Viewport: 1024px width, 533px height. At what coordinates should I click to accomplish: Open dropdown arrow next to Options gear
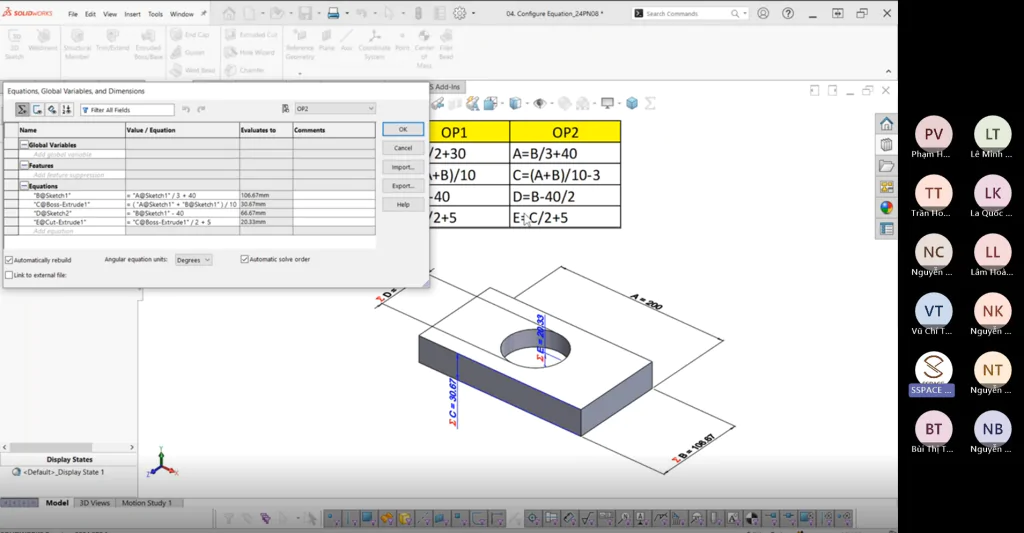click(x=473, y=14)
